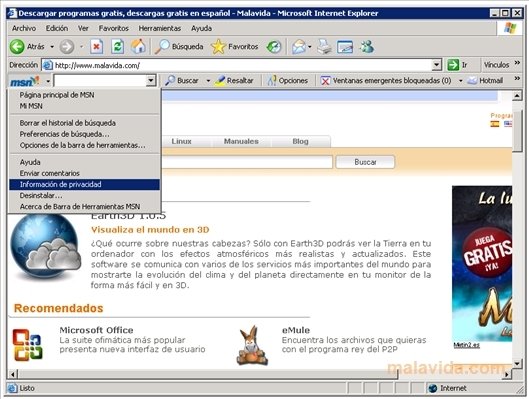
Task: Select Opciones de la barra de herramientas…
Action: [x=84, y=145]
